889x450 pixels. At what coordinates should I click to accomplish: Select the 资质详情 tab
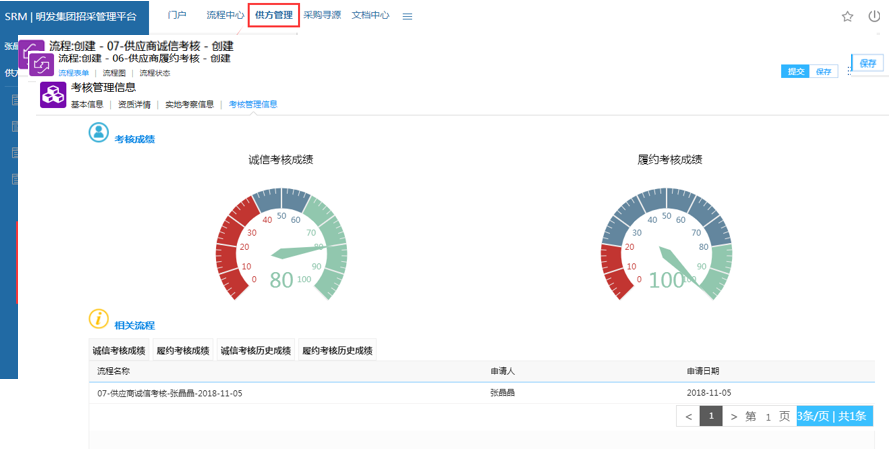134,104
